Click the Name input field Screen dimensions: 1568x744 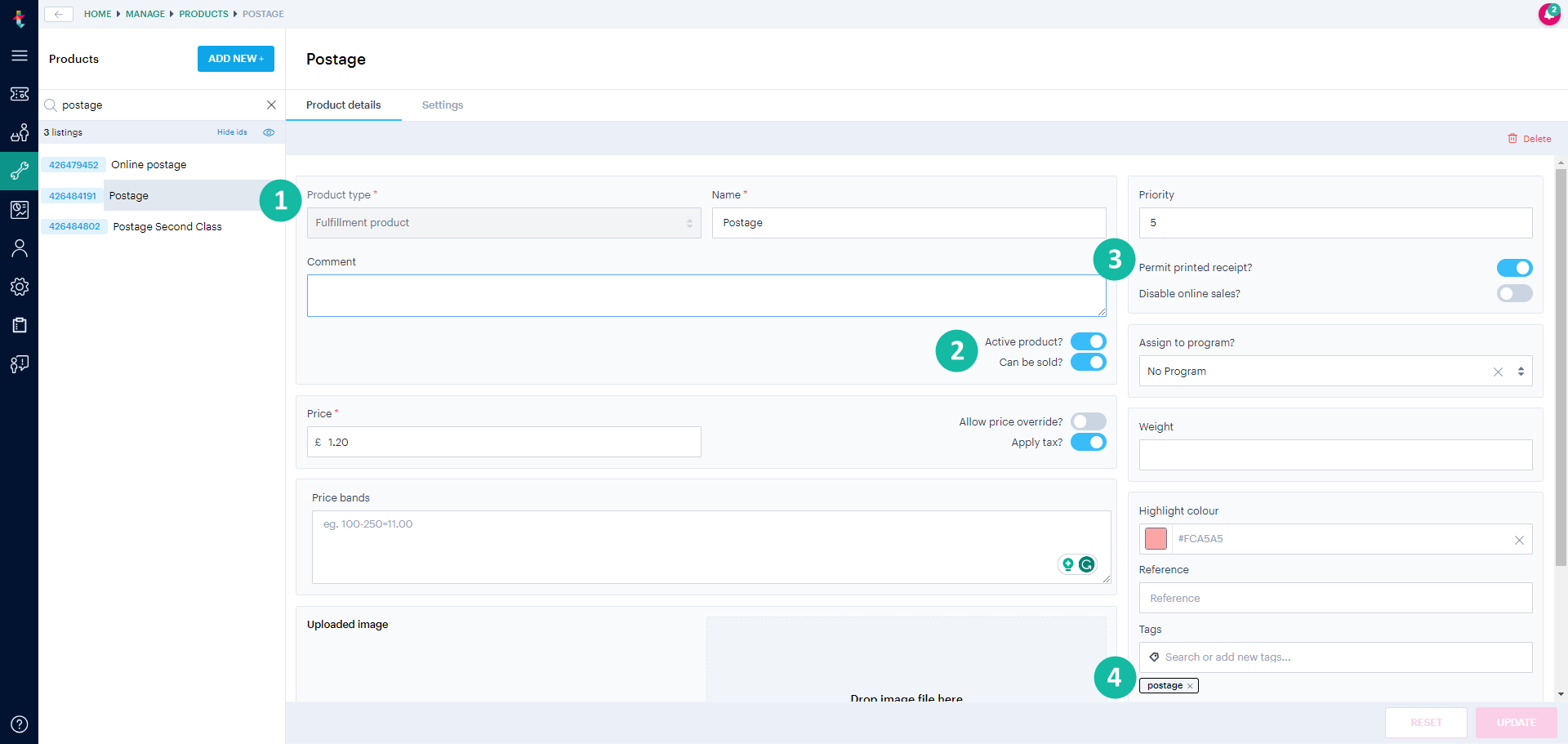[x=909, y=223]
